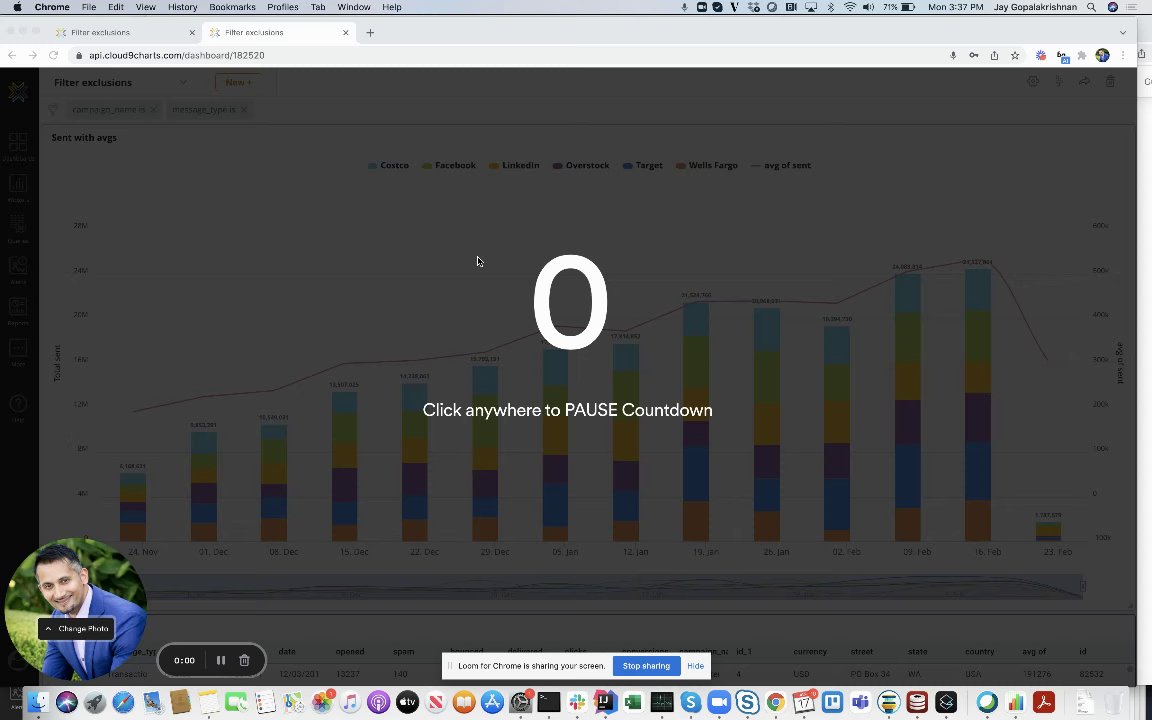The height and width of the screenshot is (720, 1152).
Task: Click the chart range navigator handle
Action: [x=1083, y=586]
